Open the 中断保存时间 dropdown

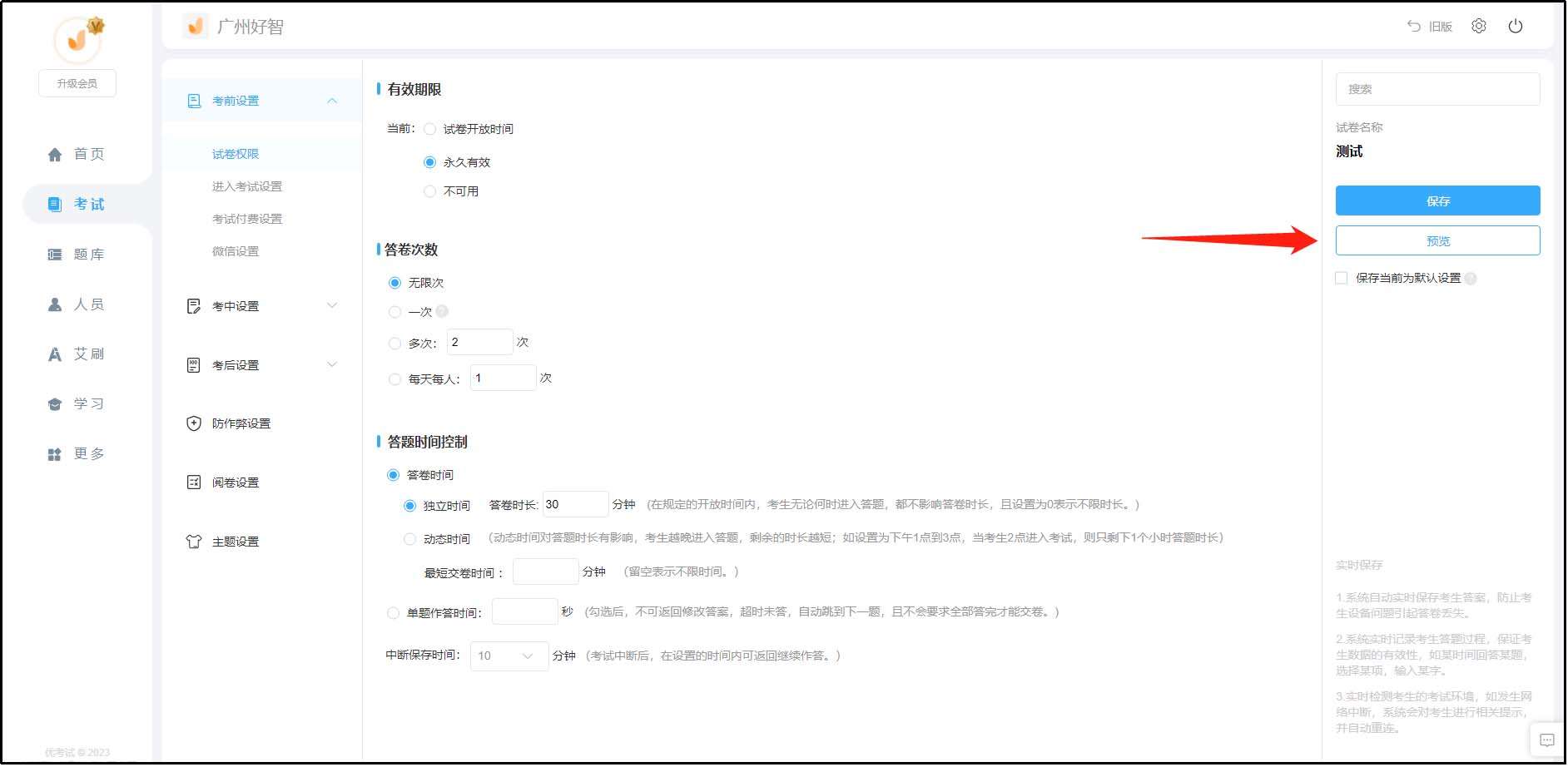click(508, 656)
